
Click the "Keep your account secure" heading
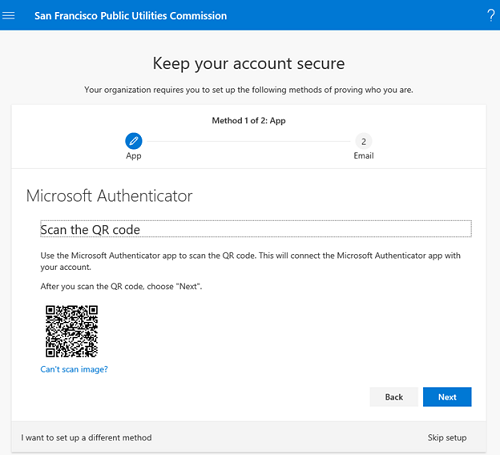click(x=249, y=63)
